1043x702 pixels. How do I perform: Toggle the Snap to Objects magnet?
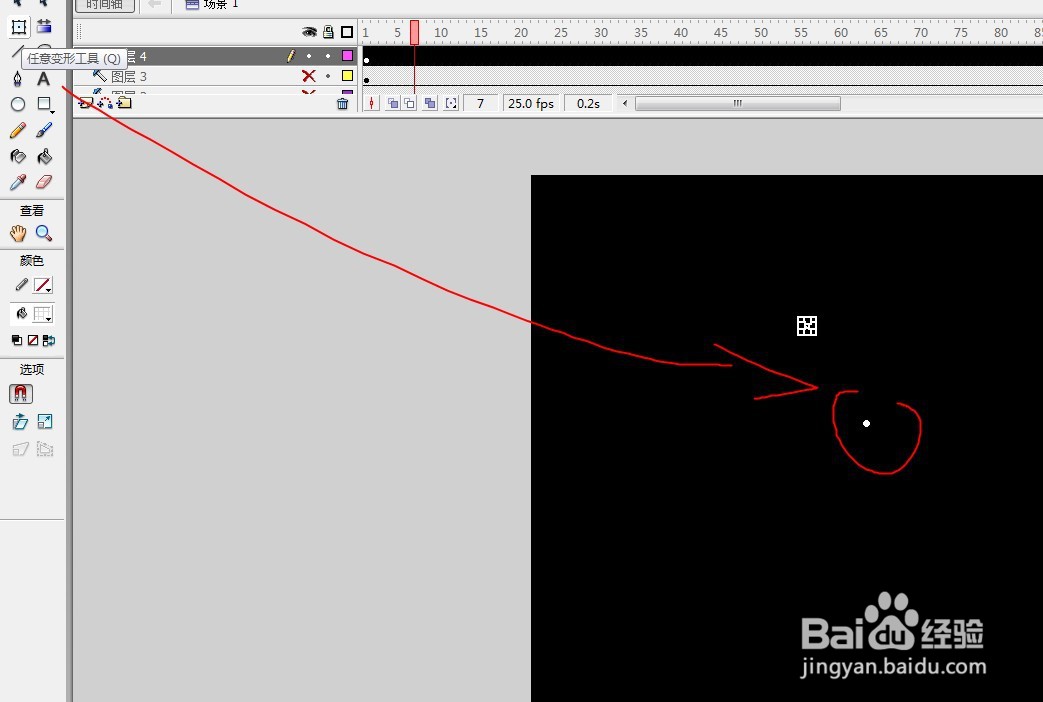(21, 394)
